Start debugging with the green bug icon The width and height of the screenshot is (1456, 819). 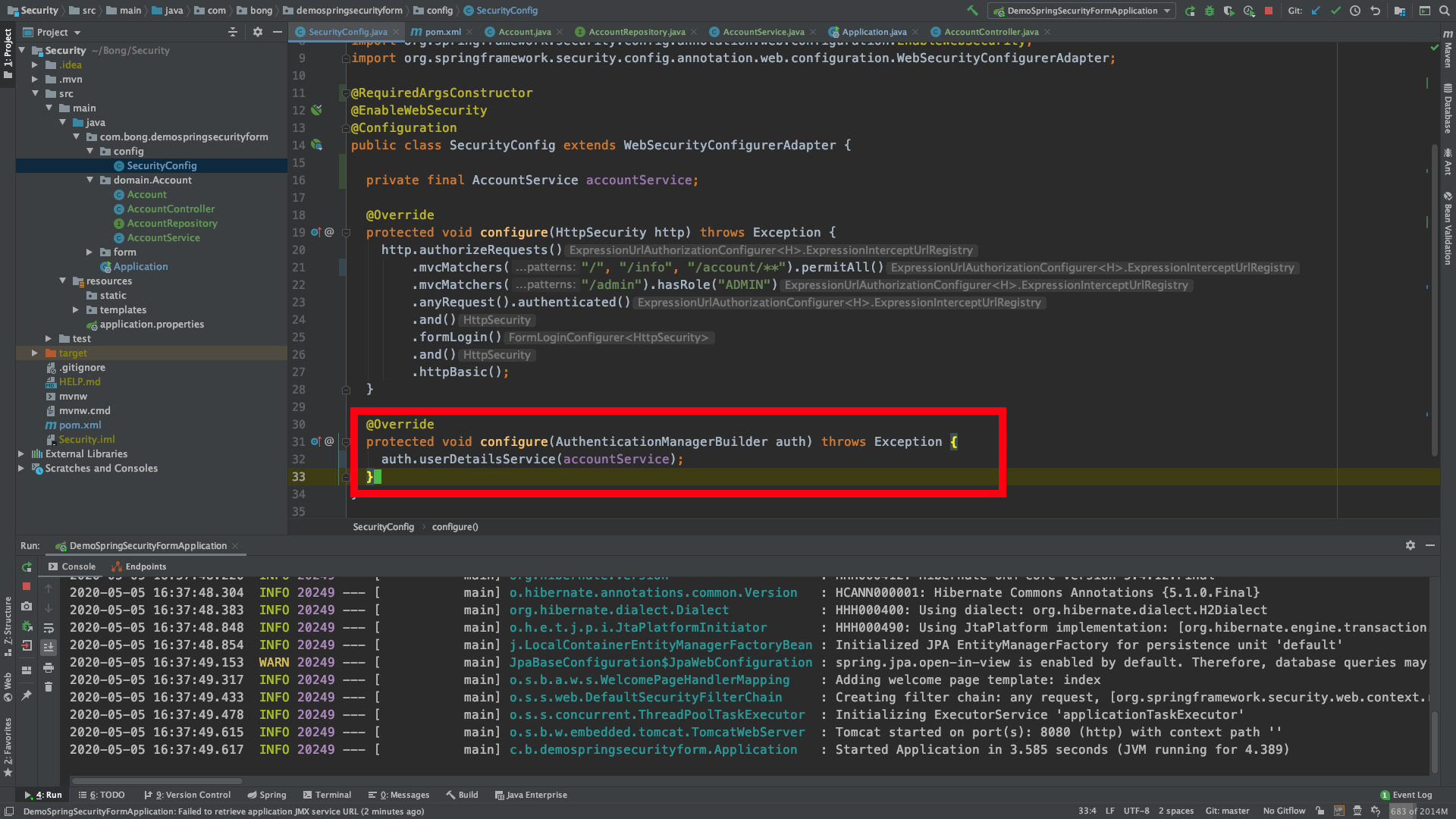coord(1210,11)
